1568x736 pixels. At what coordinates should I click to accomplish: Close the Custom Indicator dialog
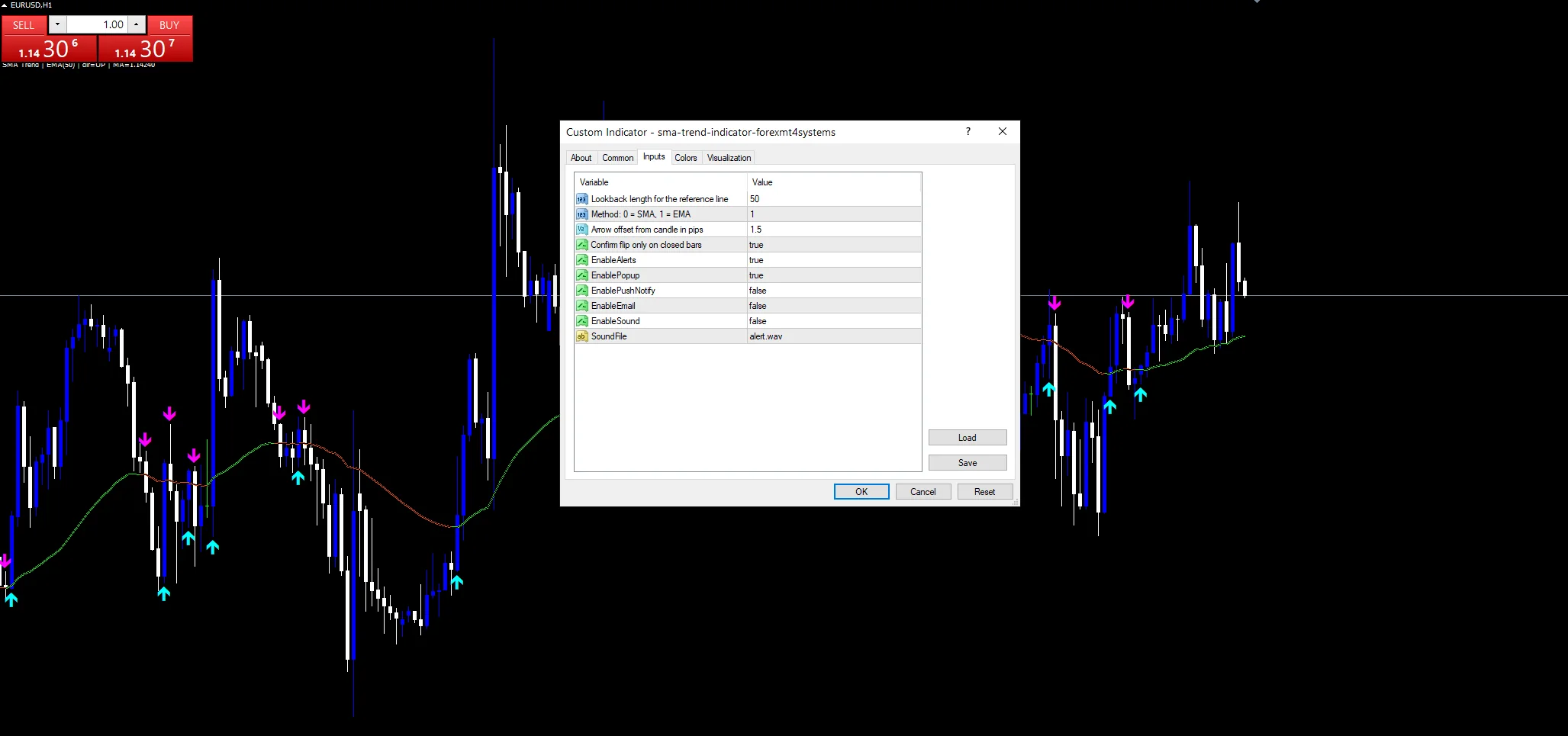coord(1003,131)
